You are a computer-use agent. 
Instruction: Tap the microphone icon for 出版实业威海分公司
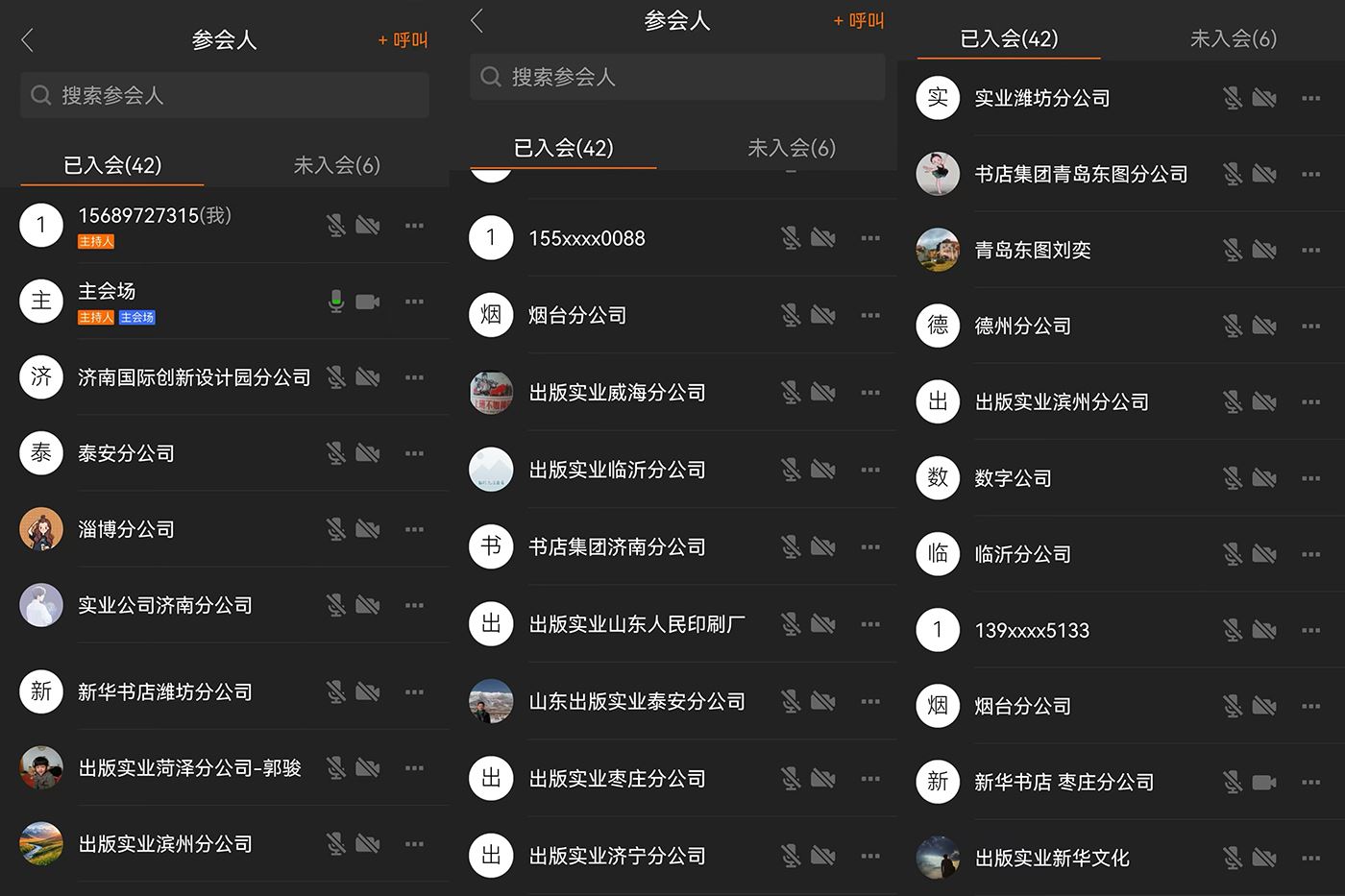791,392
